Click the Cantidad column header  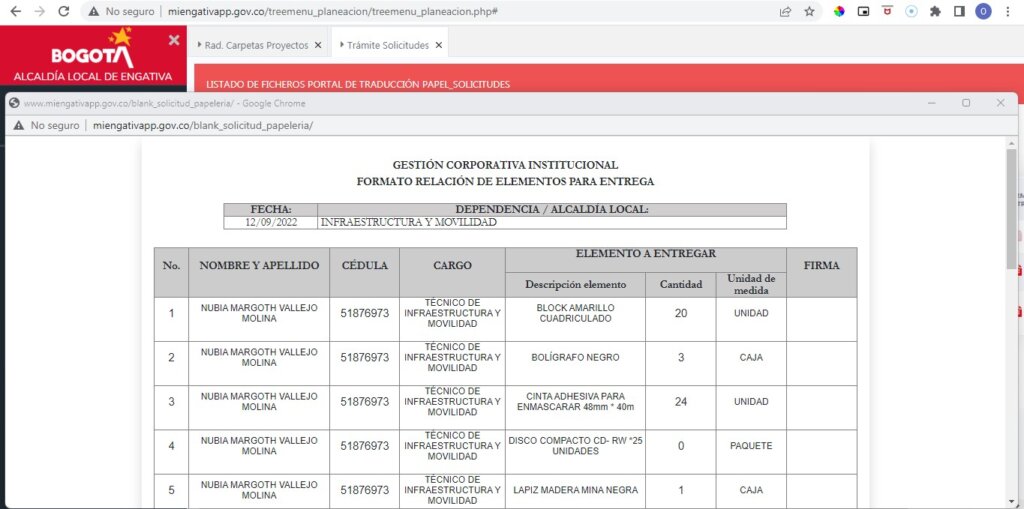coord(680,285)
